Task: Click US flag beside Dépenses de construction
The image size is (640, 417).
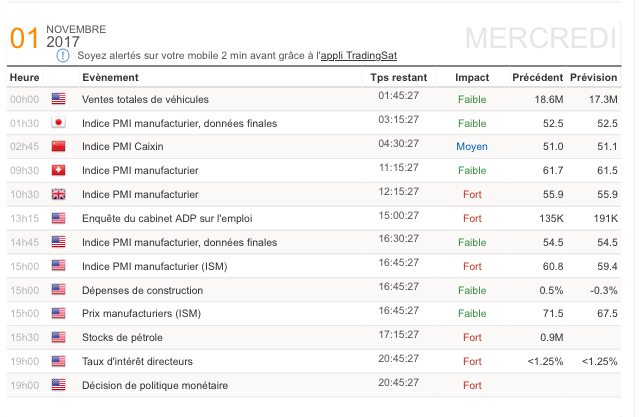Action: [58, 290]
